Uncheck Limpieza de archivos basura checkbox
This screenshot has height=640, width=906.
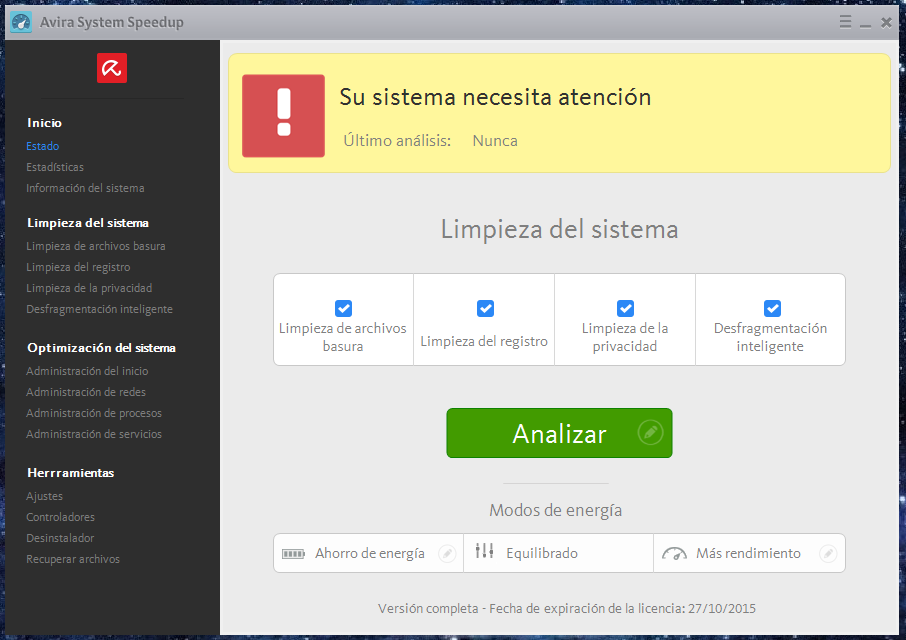coord(343,308)
